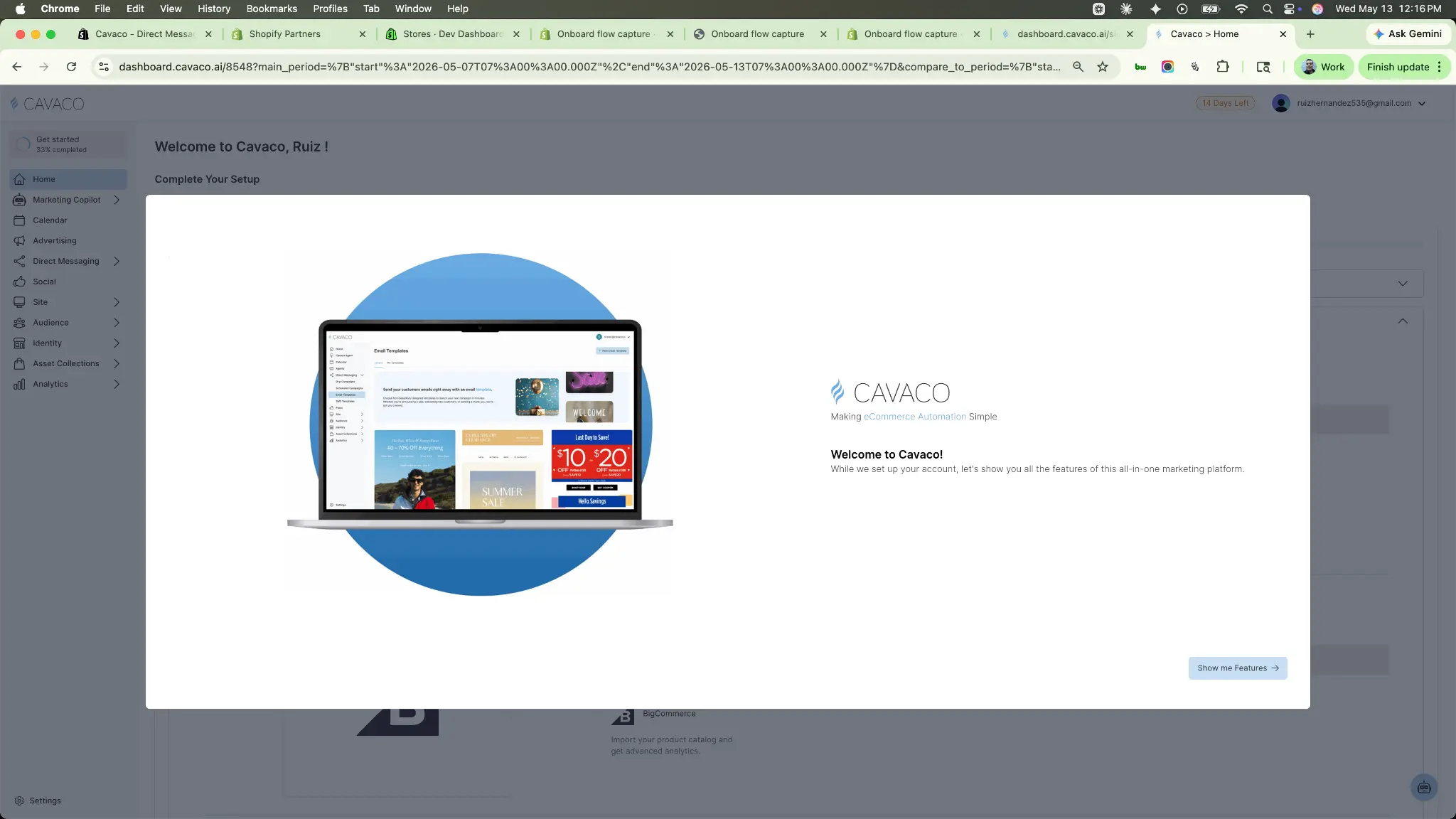1456x819 pixels.
Task: Open a new tab with the plus icon
Action: point(1310,34)
